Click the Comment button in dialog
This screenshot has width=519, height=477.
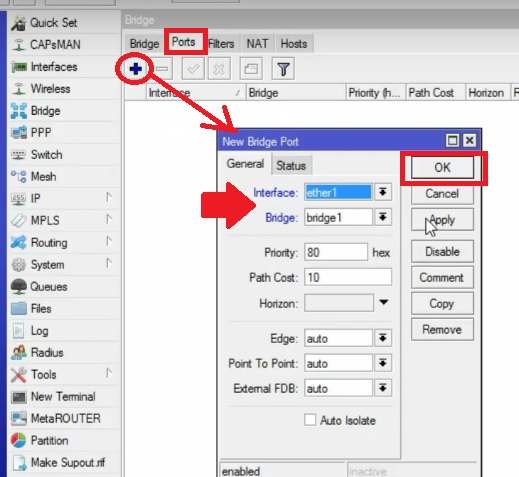(x=442, y=278)
